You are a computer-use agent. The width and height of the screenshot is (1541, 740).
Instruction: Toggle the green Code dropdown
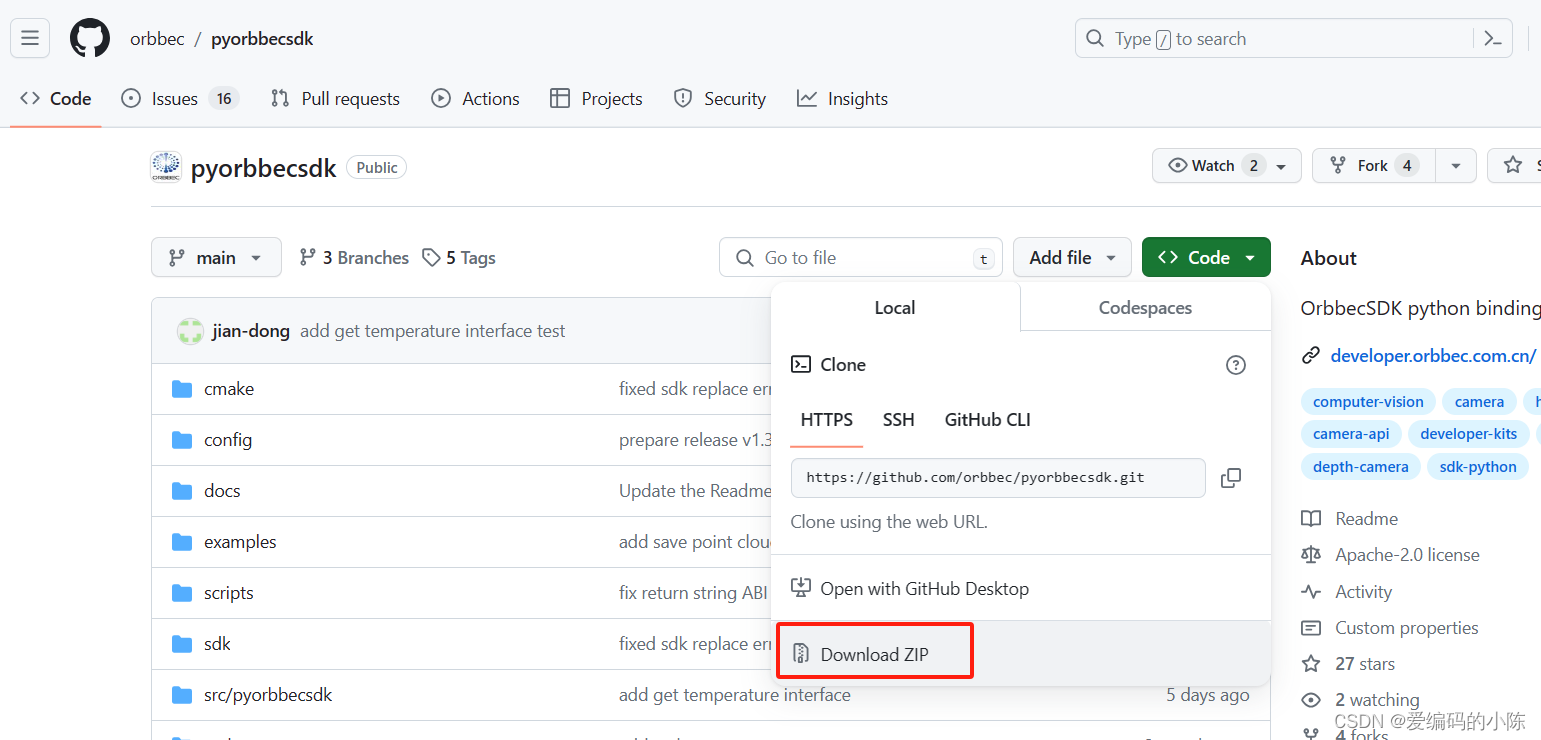click(1206, 258)
